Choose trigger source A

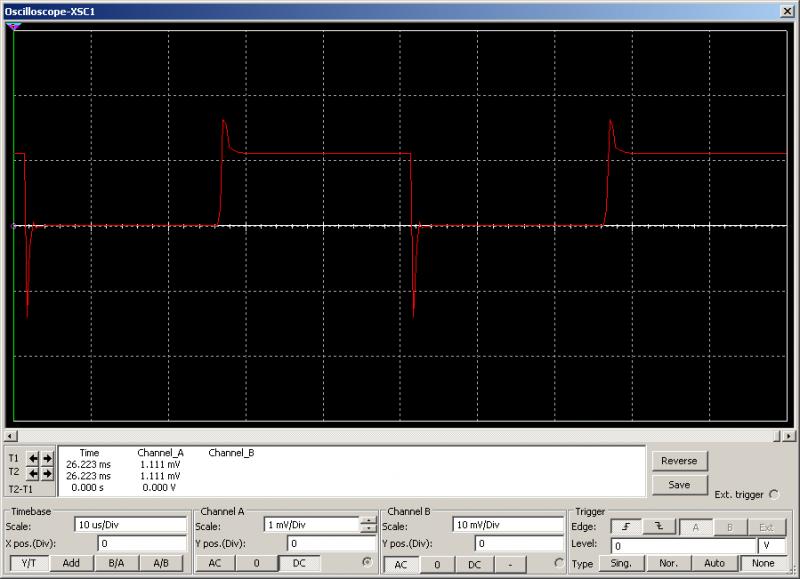(x=695, y=527)
